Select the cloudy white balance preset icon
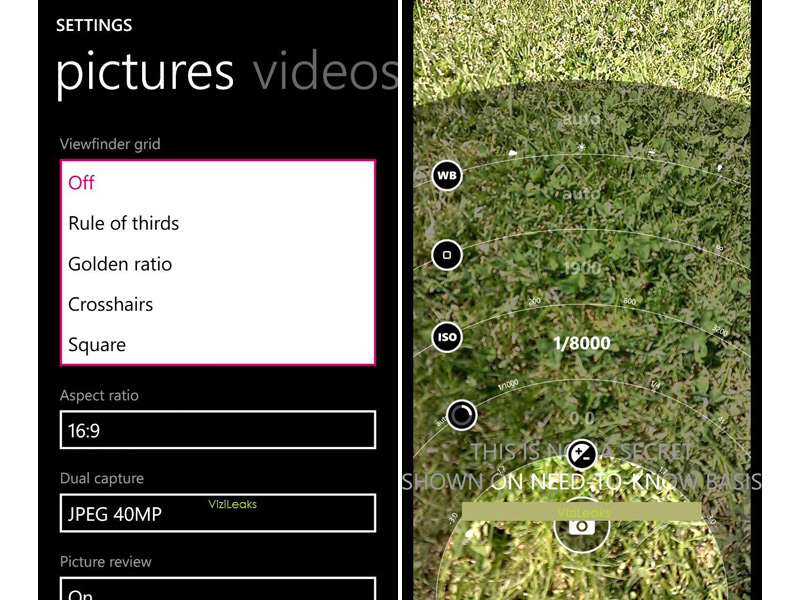The width and height of the screenshot is (800, 600). [x=512, y=153]
